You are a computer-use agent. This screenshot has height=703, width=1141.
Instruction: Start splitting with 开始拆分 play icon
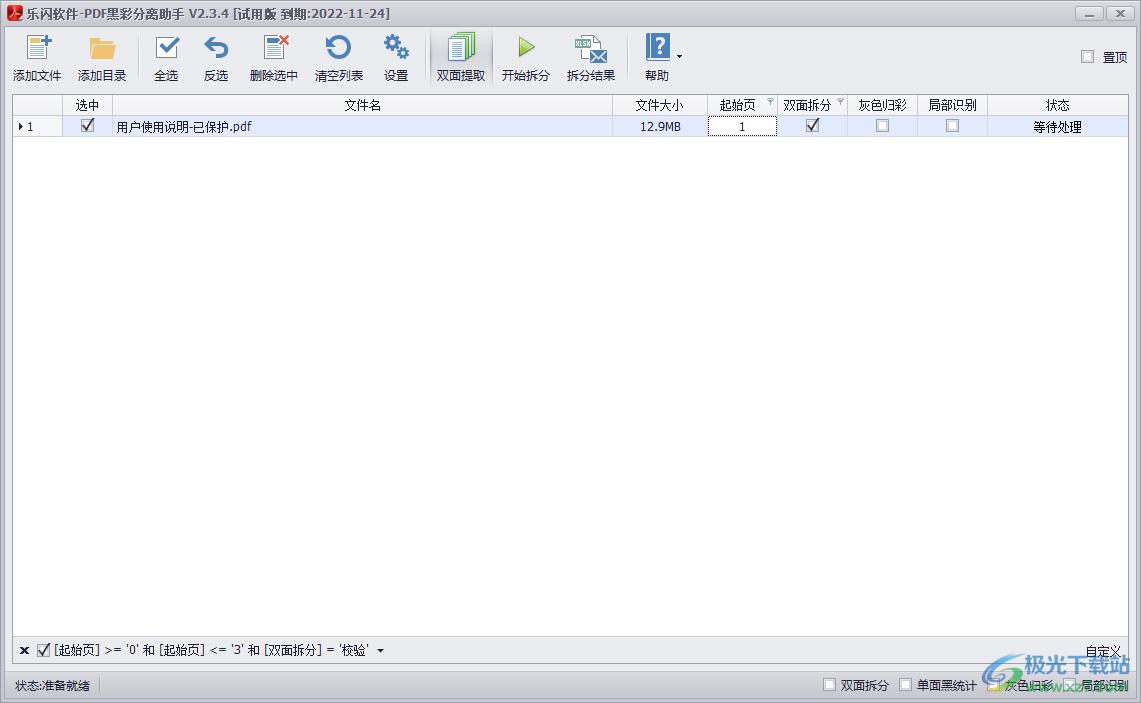click(526, 48)
